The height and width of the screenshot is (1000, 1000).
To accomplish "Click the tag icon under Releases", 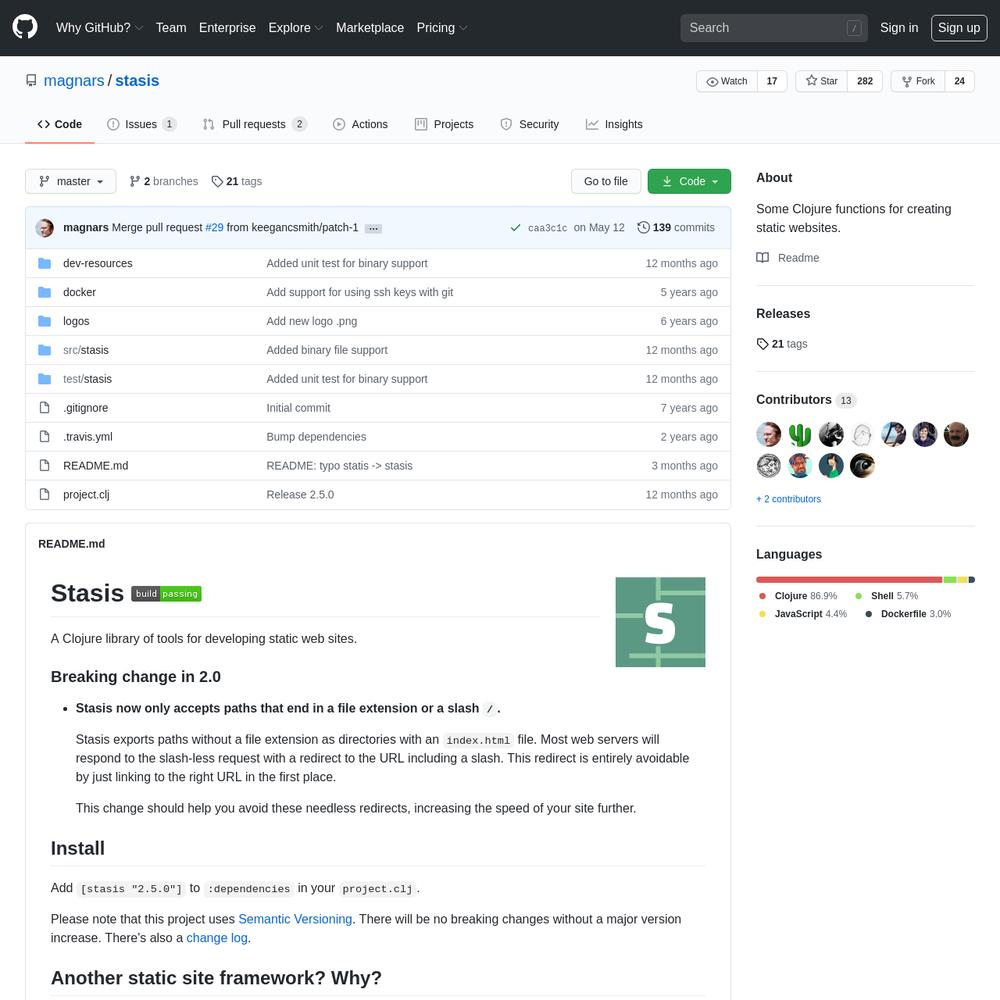I will pos(762,344).
